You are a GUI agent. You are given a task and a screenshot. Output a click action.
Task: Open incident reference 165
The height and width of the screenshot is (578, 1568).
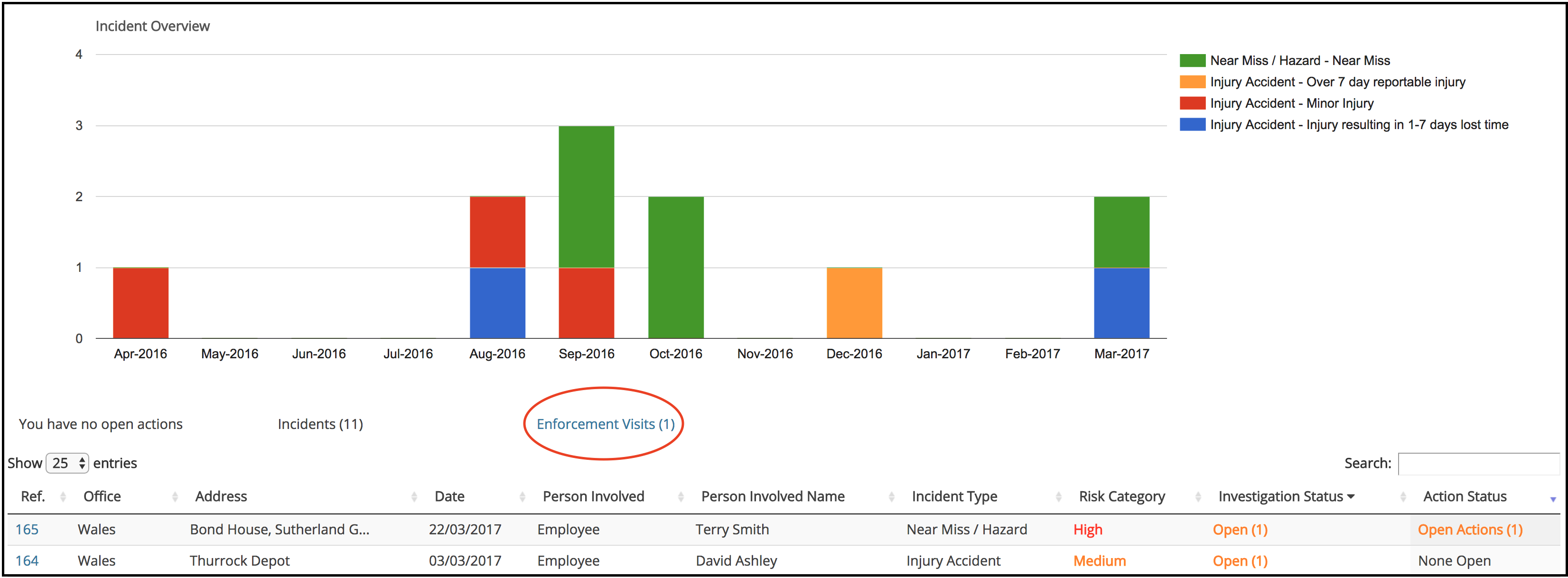(x=27, y=529)
